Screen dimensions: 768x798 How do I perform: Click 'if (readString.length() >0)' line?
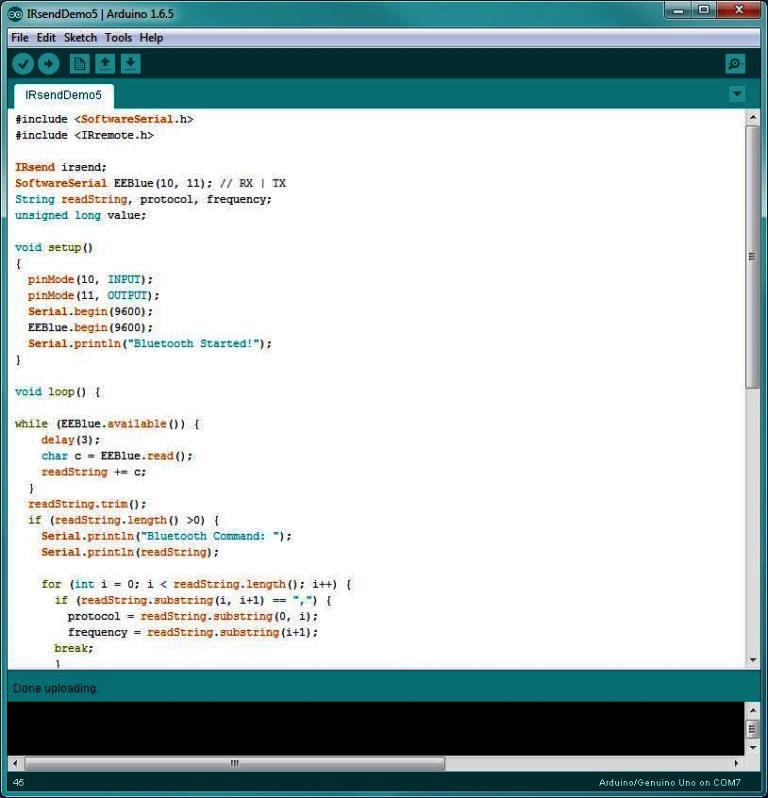coord(124,520)
